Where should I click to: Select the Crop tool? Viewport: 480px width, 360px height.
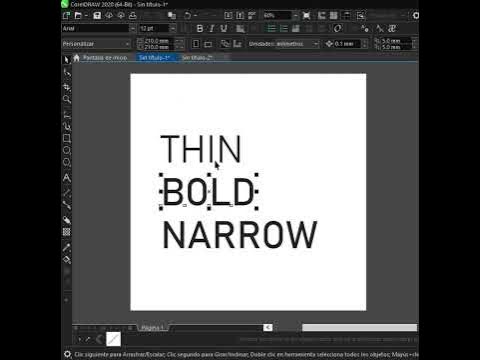tap(67, 87)
